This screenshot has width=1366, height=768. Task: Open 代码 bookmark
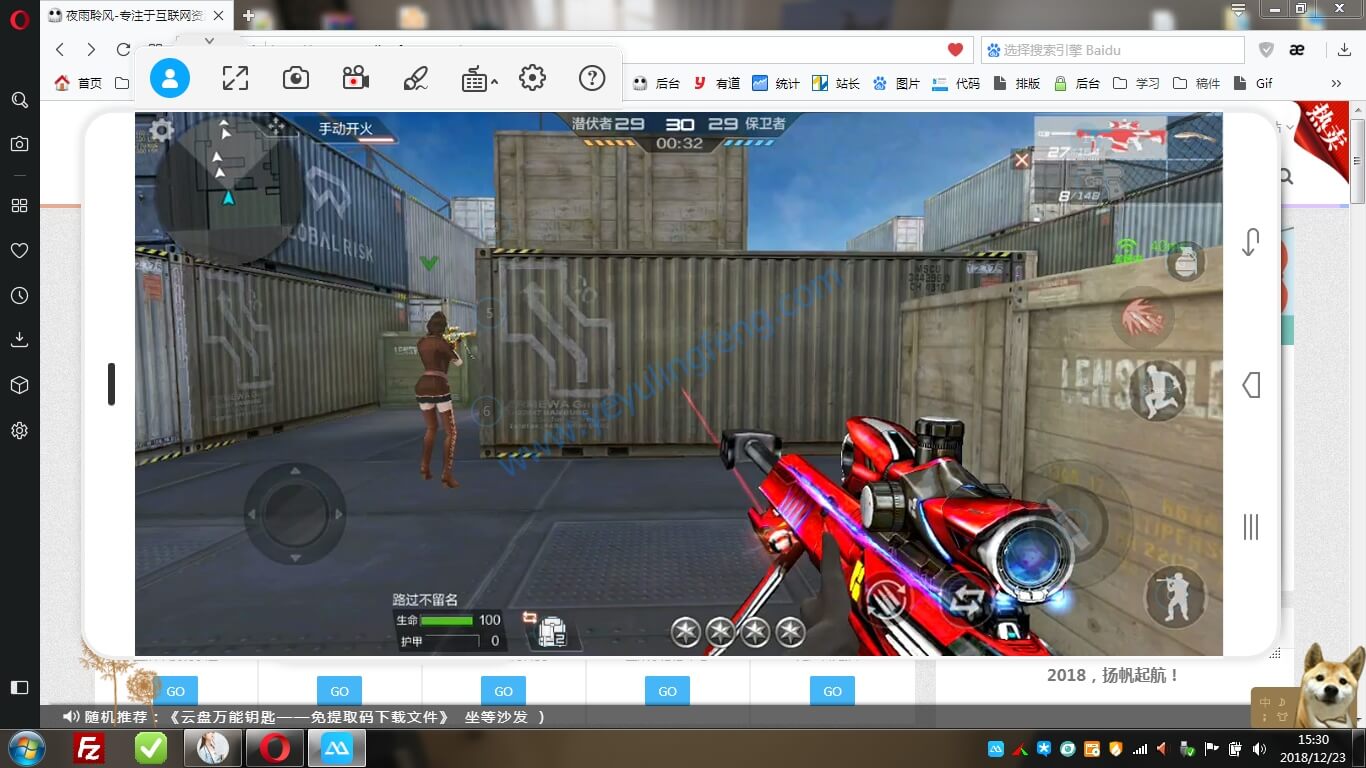tap(956, 84)
